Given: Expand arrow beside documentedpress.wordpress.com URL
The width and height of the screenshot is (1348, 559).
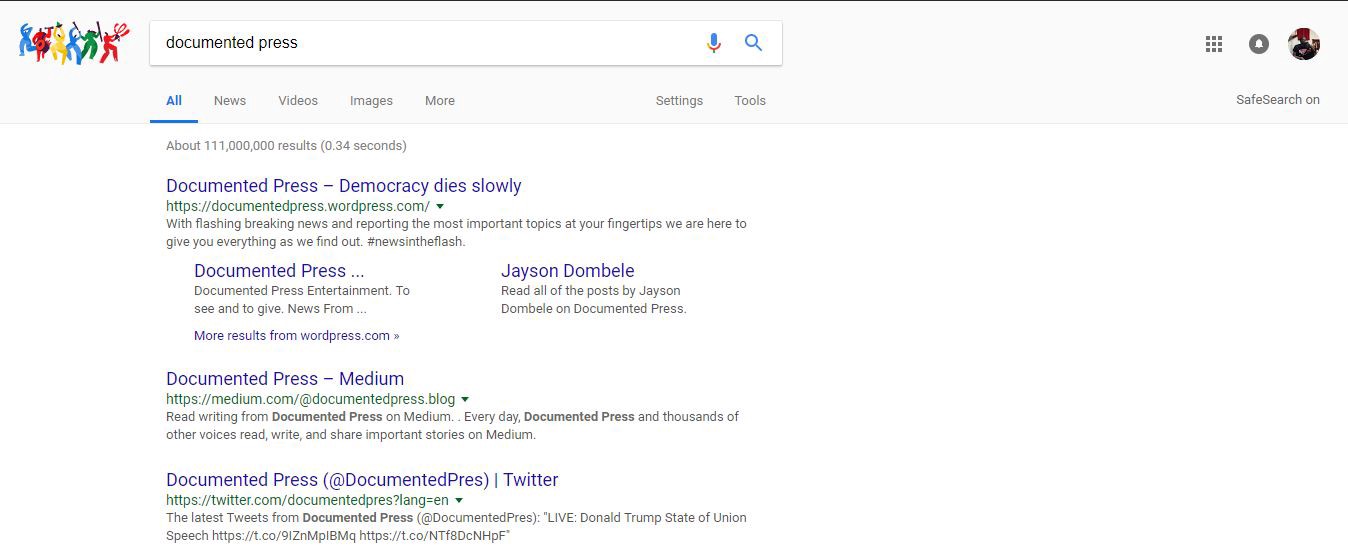Looking at the screenshot, I should pos(441,207).
